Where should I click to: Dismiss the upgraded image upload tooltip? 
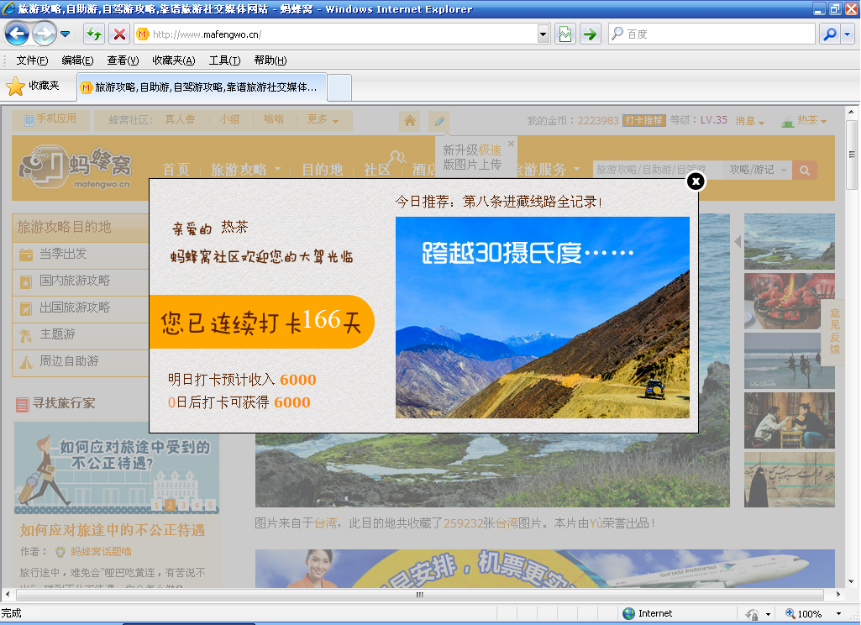pyautogui.click(x=511, y=143)
